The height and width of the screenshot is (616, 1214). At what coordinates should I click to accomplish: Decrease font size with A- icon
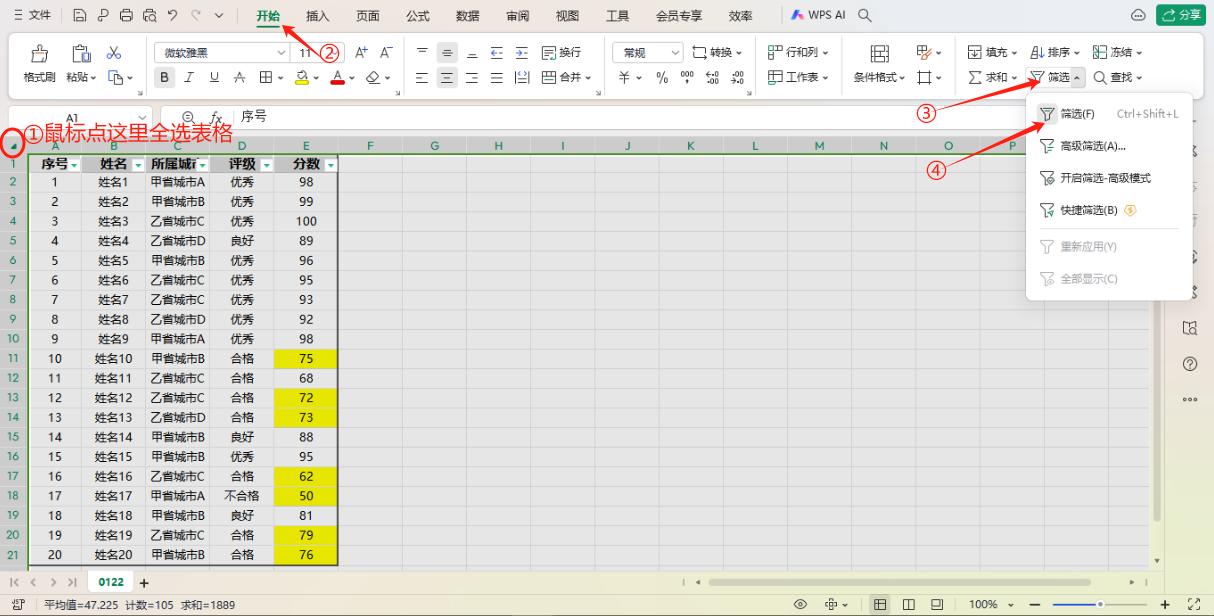386,52
